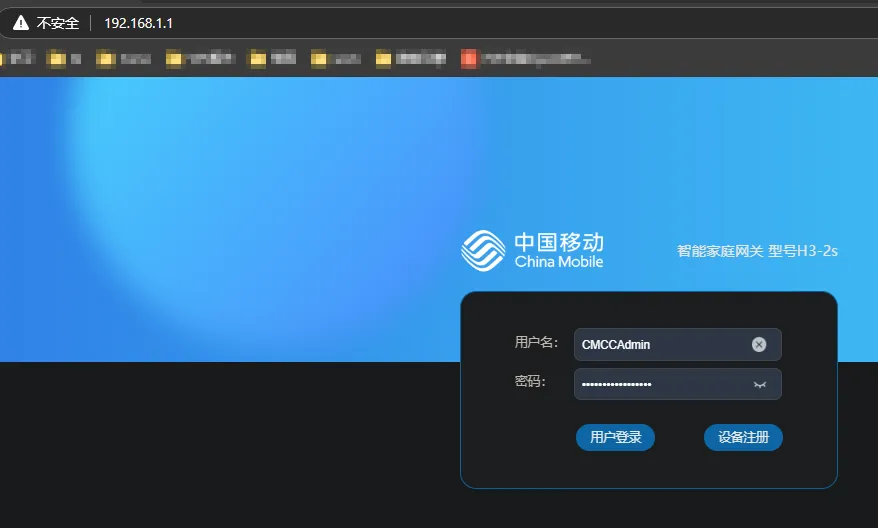Select the 192.168.1.1 address bar URL
The image size is (878, 528).
(x=138, y=23)
